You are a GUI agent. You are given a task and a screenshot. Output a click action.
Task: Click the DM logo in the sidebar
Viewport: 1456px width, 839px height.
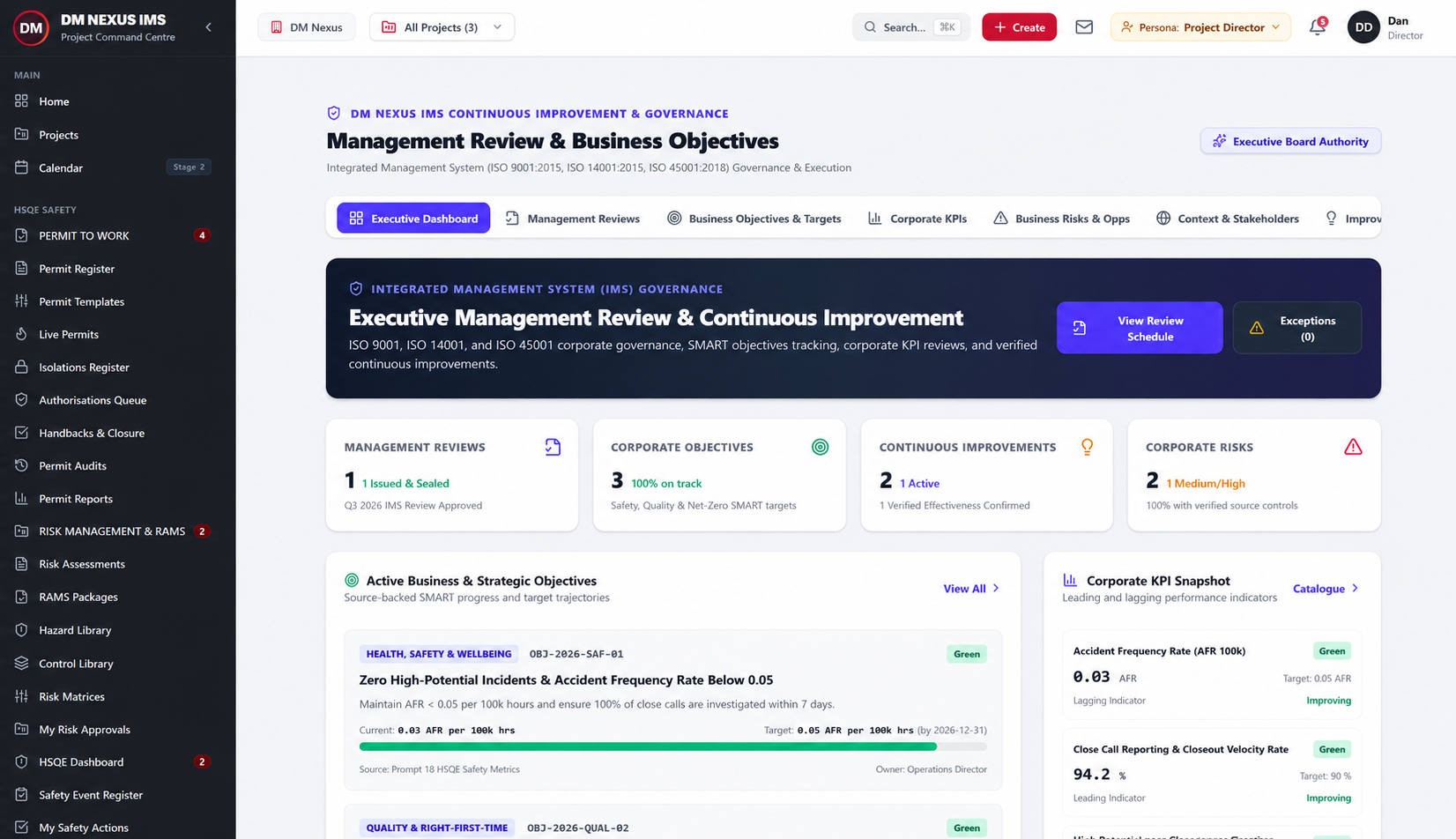(x=31, y=27)
